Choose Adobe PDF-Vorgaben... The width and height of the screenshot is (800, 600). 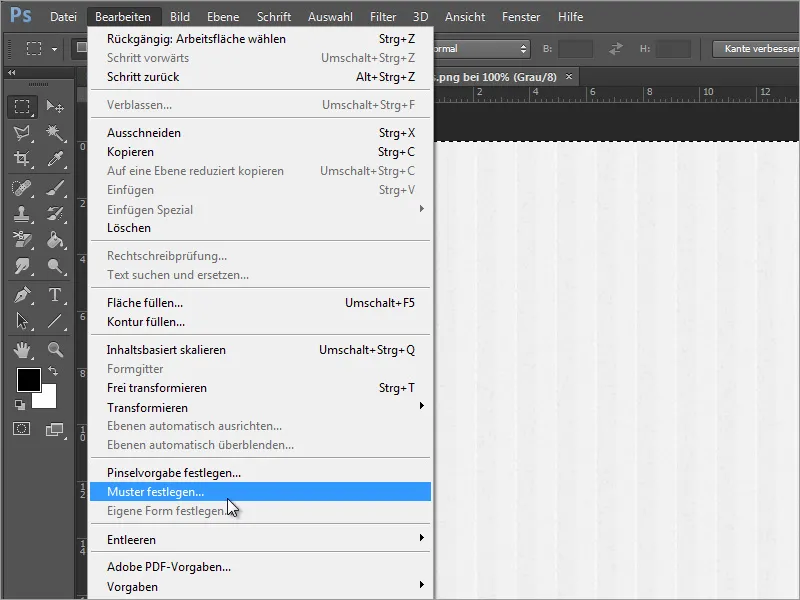click(260, 567)
